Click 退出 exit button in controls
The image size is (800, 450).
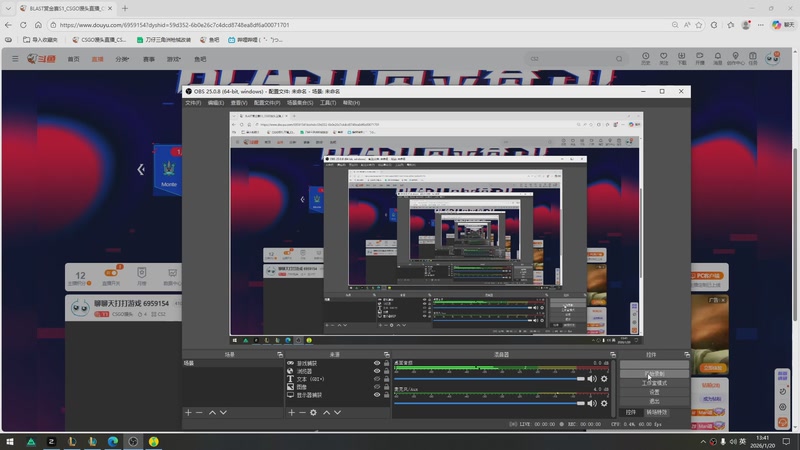(654, 401)
